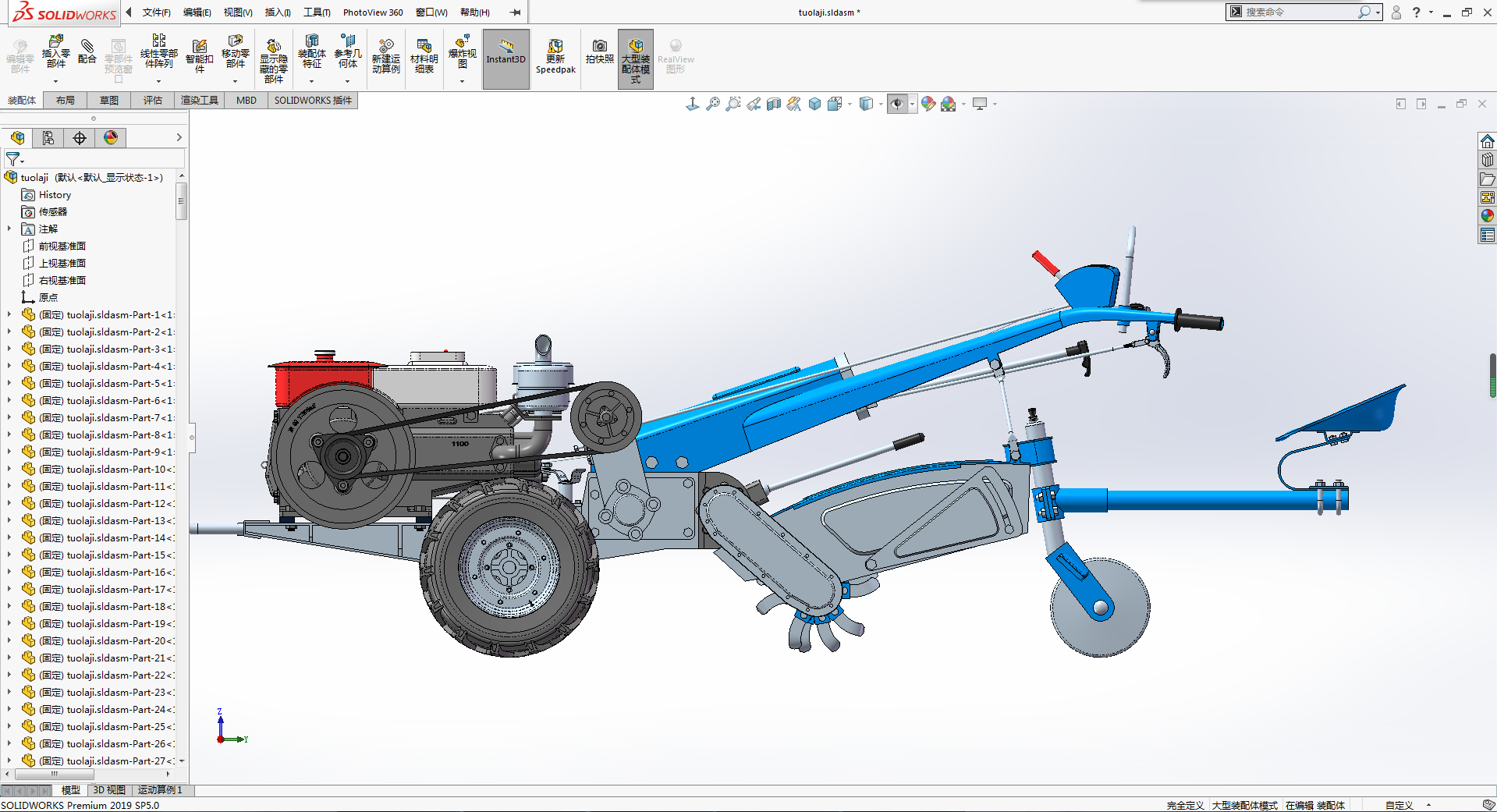1497x812 pixels.
Task: Expand tuolaji.sldasm-Part-5 tree node
Action: [x=9, y=384]
